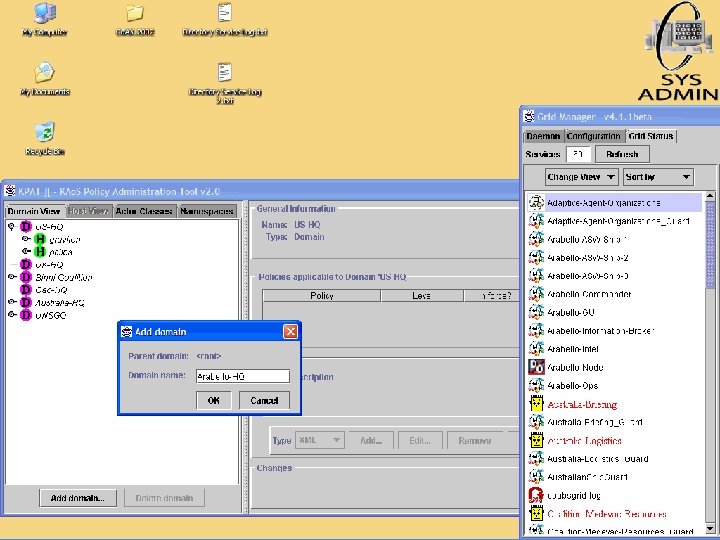This screenshot has height=540, width=720.
Task: Click the Policy column header
Action: tap(321, 296)
